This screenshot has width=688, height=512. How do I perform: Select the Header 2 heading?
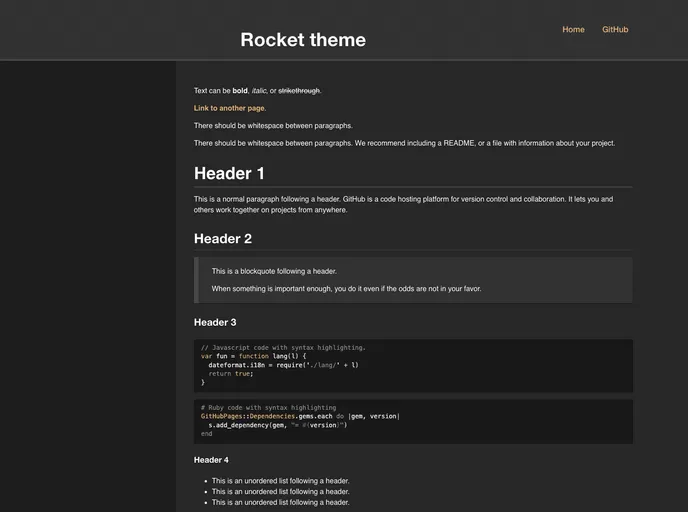[223, 238]
